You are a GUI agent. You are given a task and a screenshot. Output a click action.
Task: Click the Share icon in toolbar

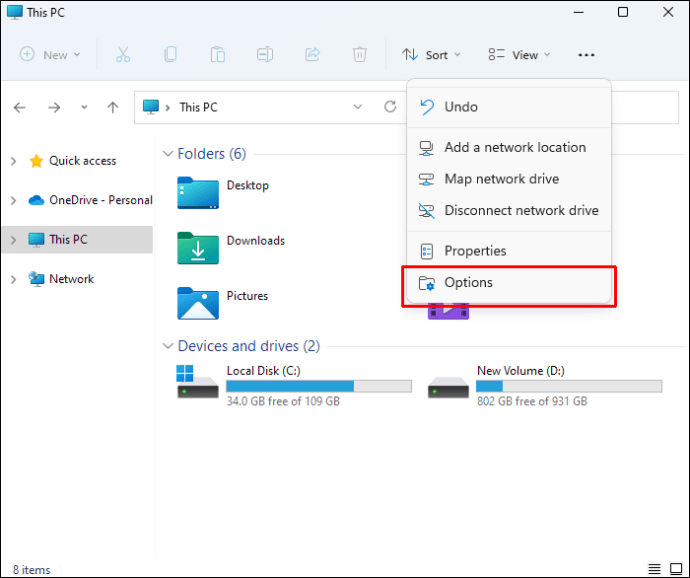[x=312, y=55]
